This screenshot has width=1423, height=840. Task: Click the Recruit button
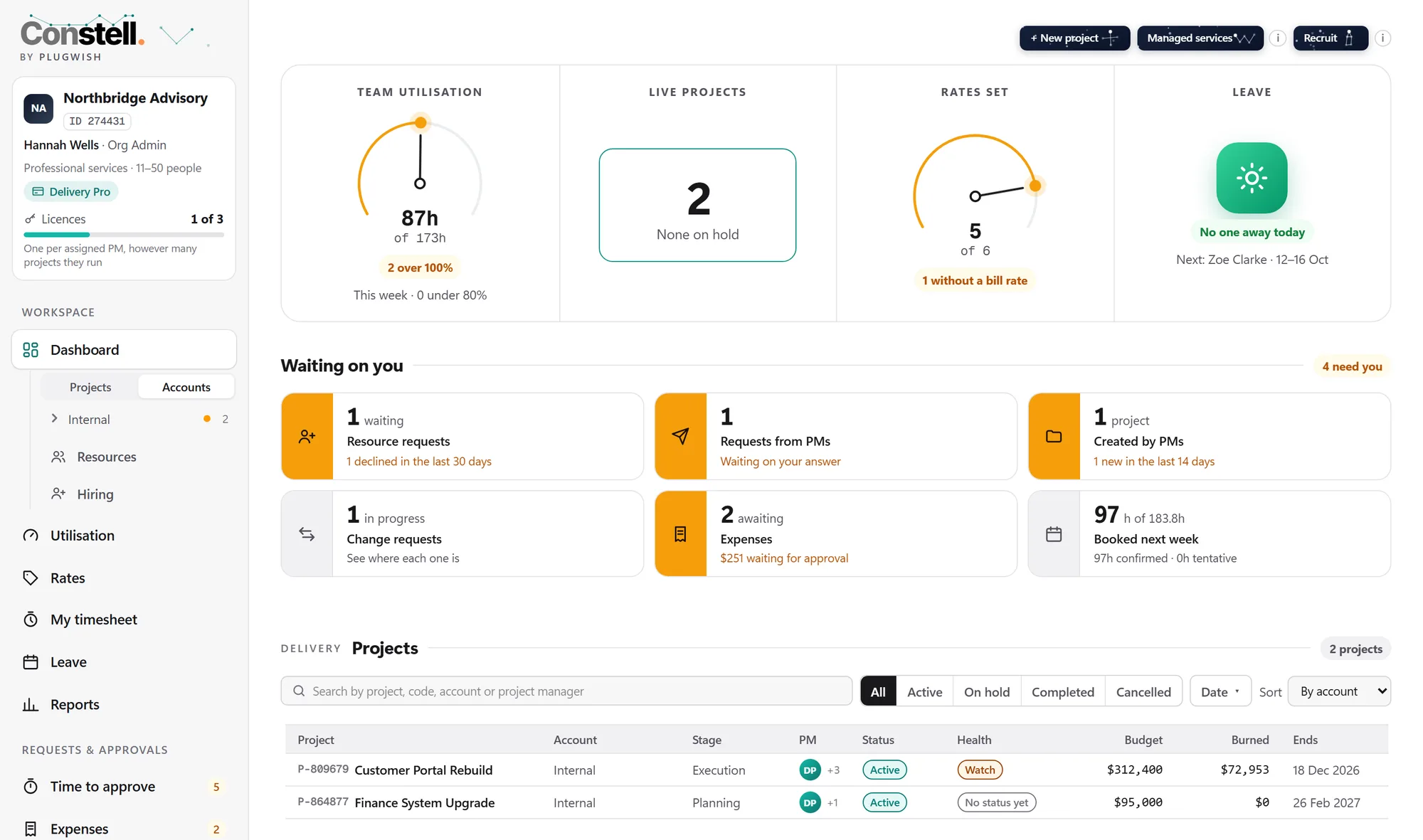pyautogui.click(x=1331, y=38)
